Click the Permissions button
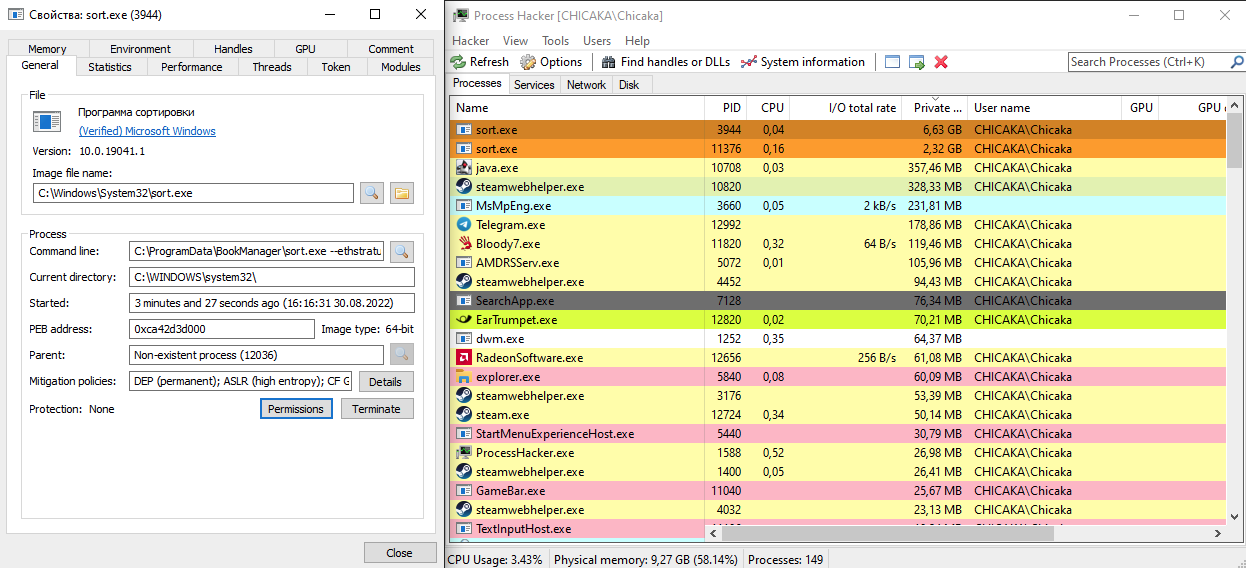The height and width of the screenshot is (568, 1246). point(296,409)
